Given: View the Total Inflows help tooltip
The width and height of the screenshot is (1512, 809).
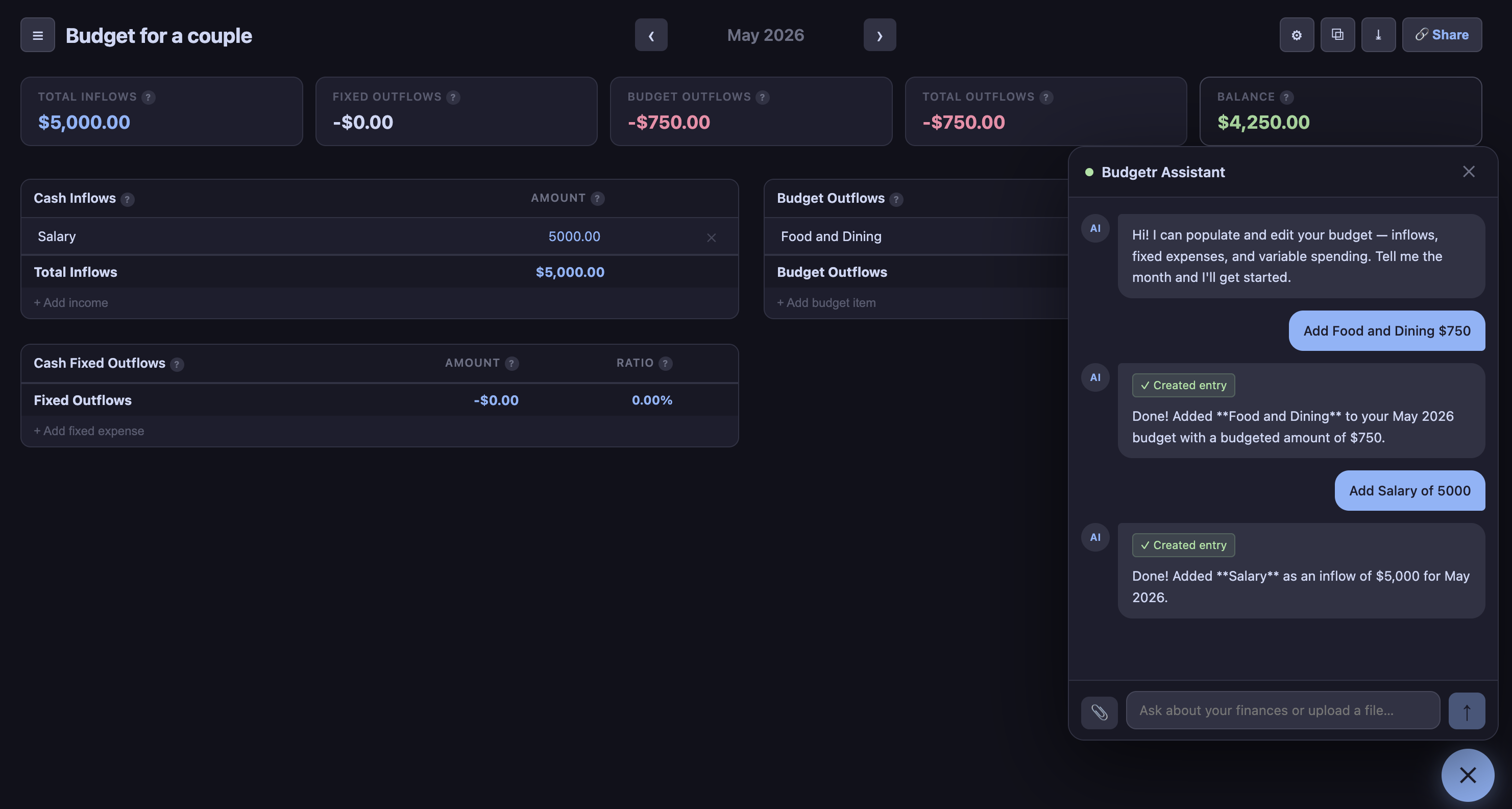Looking at the screenshot, I should click(x=148, y=97).
